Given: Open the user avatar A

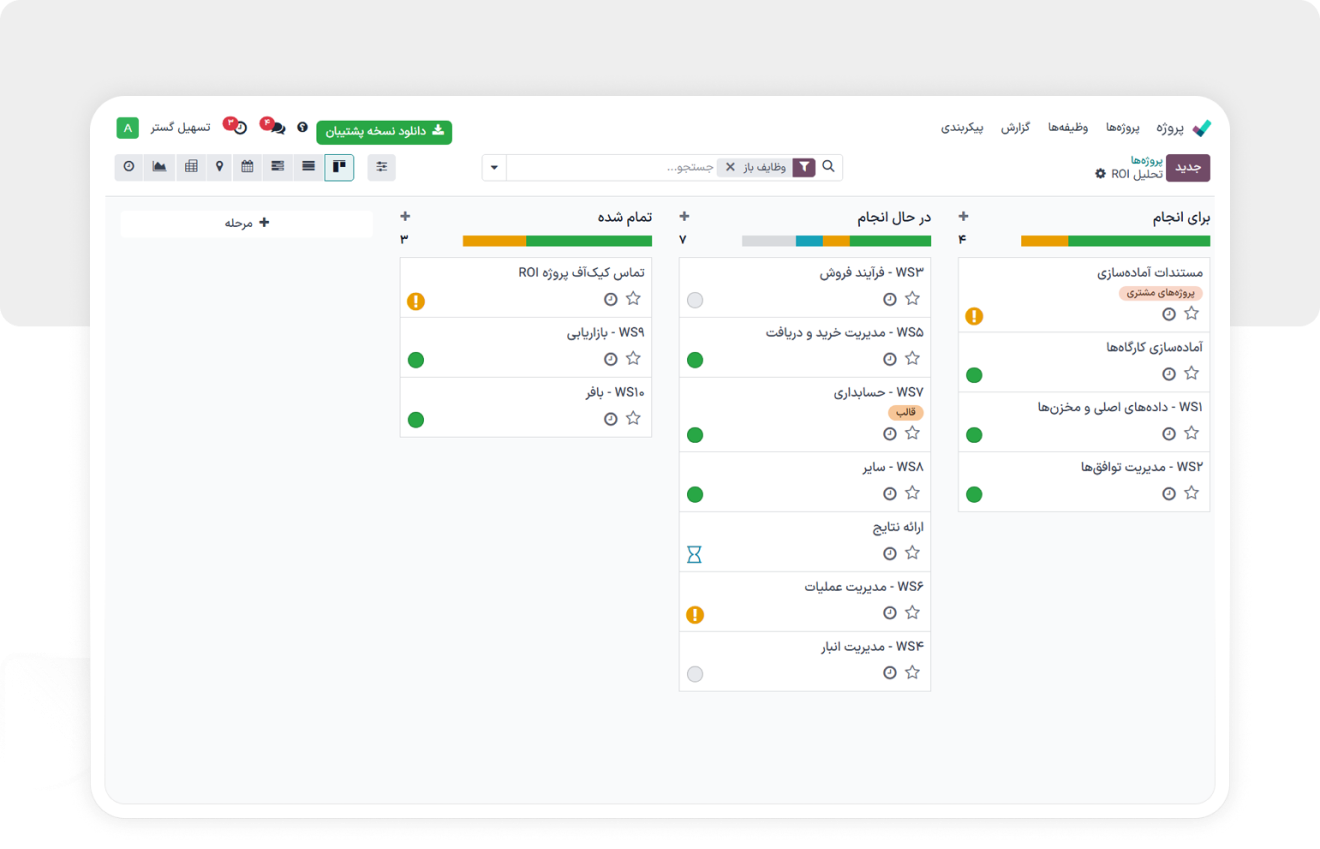Looking at the screenshot, I should point(128,128).
